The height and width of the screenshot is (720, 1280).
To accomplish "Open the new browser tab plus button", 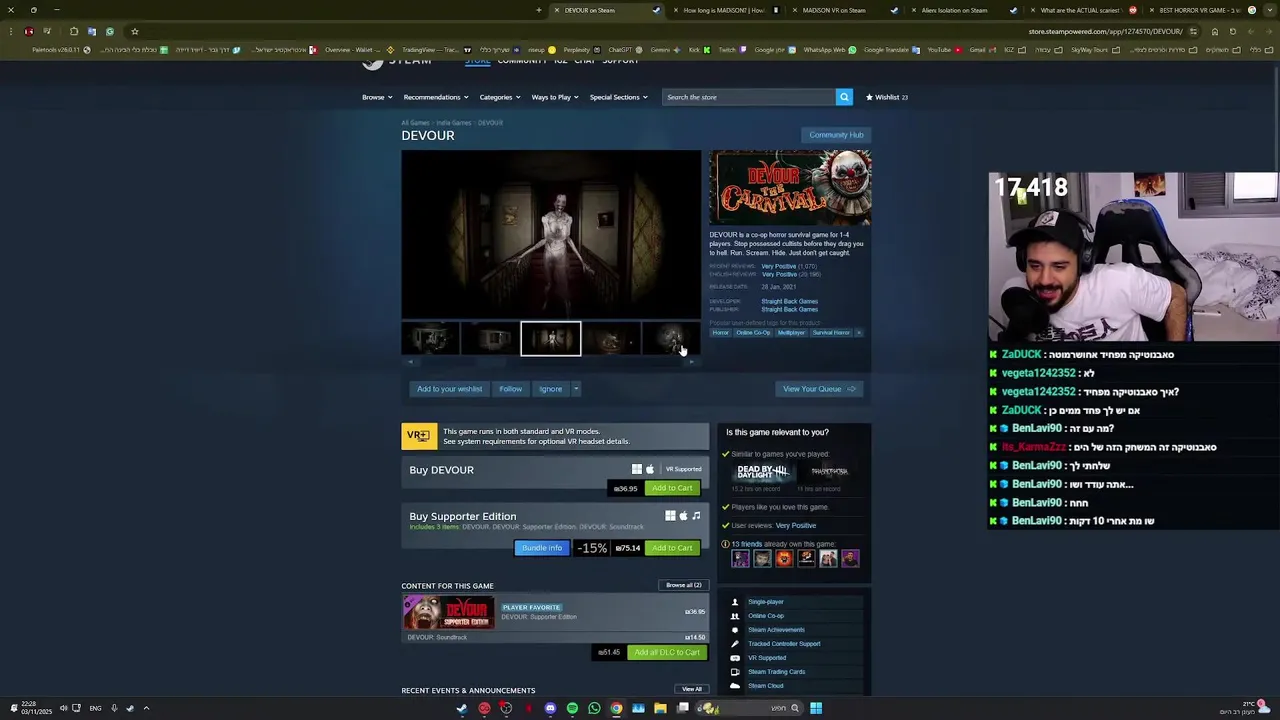I will 539,10.
